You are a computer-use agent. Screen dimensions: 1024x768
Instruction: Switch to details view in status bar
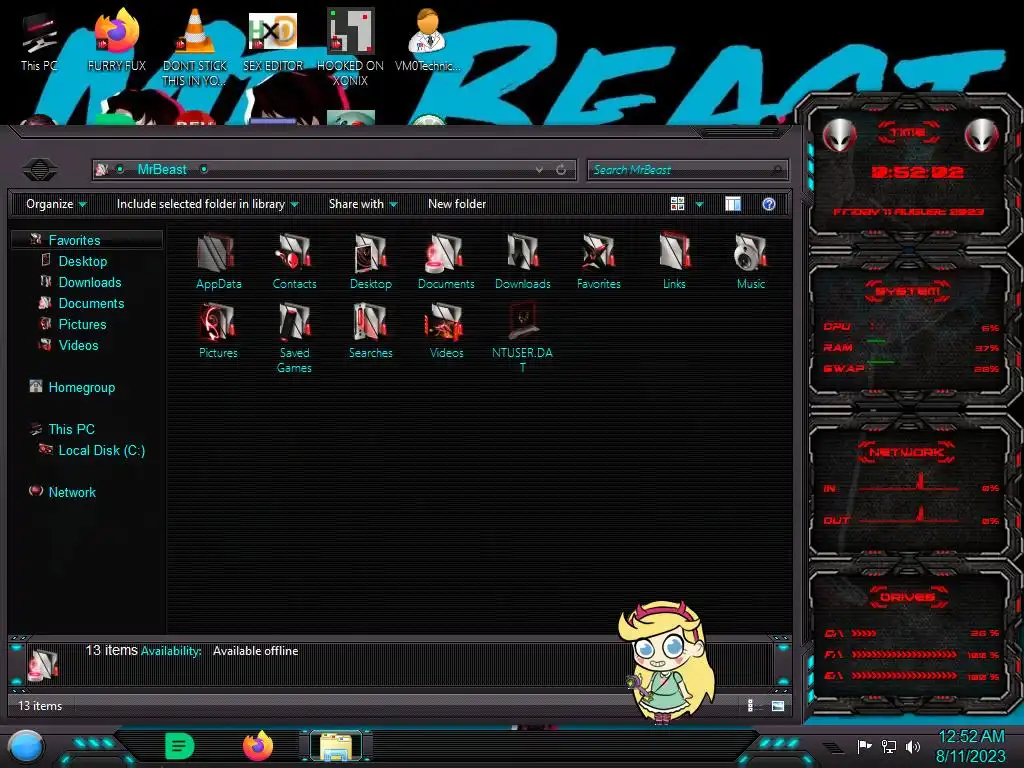tap(750, 705)
